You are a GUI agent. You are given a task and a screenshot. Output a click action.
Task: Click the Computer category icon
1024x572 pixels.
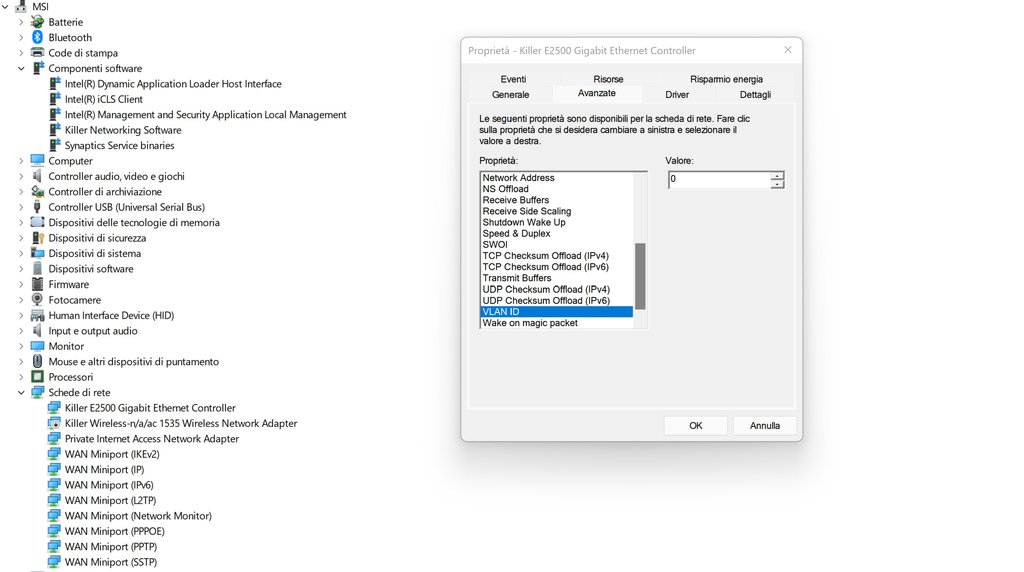coord(37,161)
